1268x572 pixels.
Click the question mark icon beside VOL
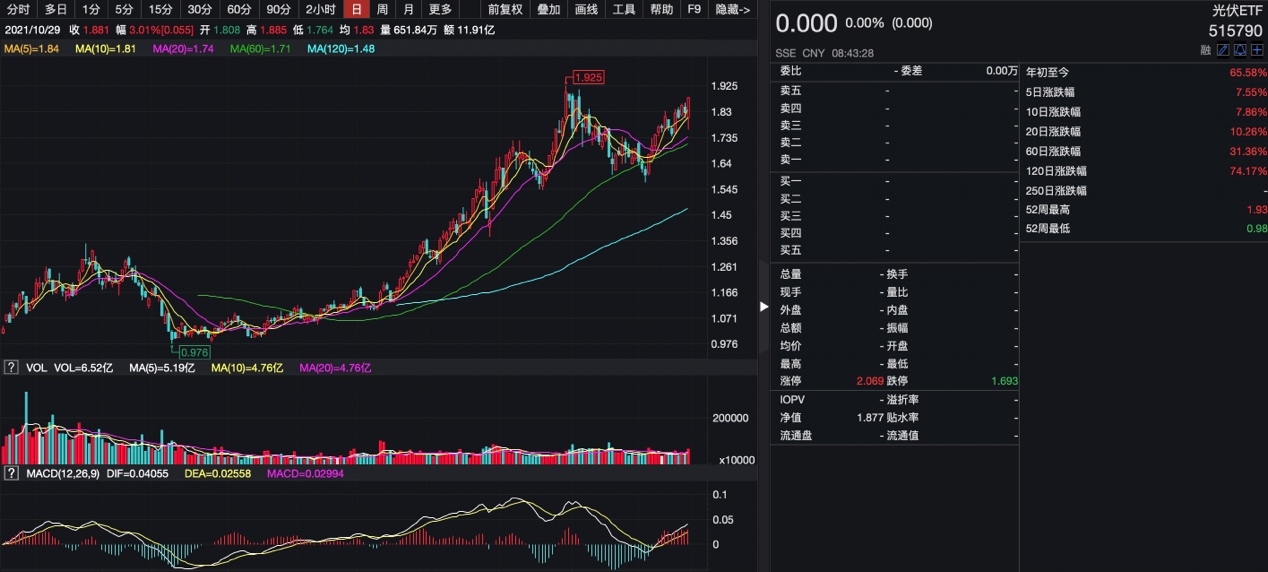click(x=11, y=368)
